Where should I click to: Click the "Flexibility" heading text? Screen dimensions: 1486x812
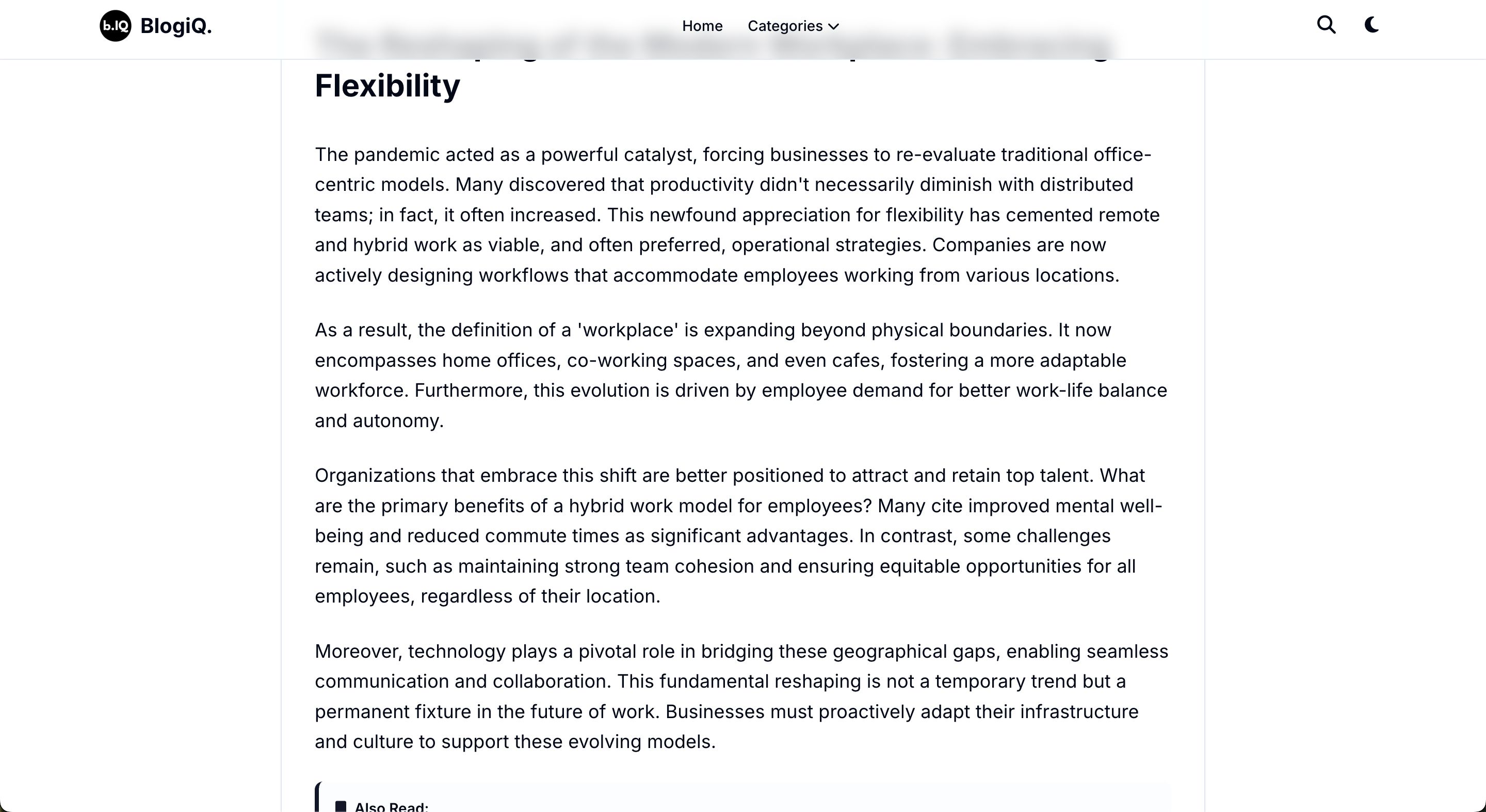pyautogui.click(x=387, y=85)
